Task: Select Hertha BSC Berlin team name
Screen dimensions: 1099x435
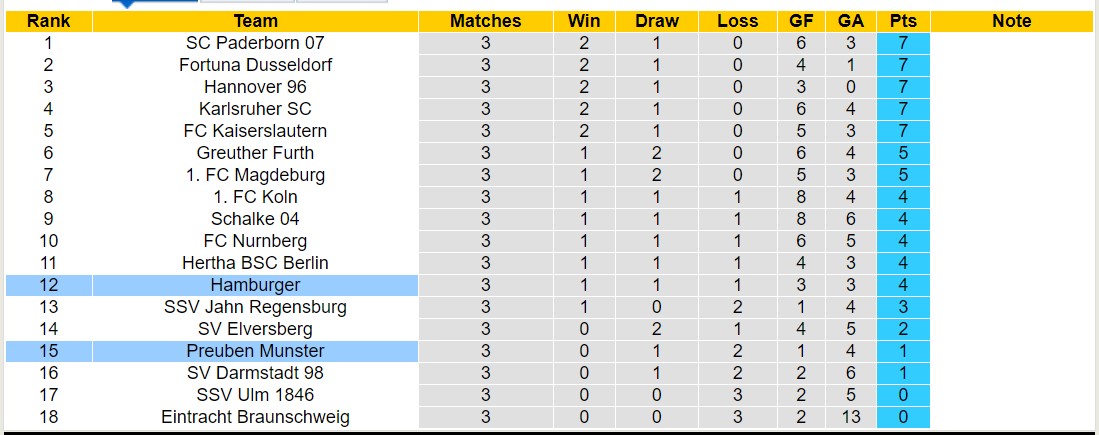Action: [x=255, y=263]
